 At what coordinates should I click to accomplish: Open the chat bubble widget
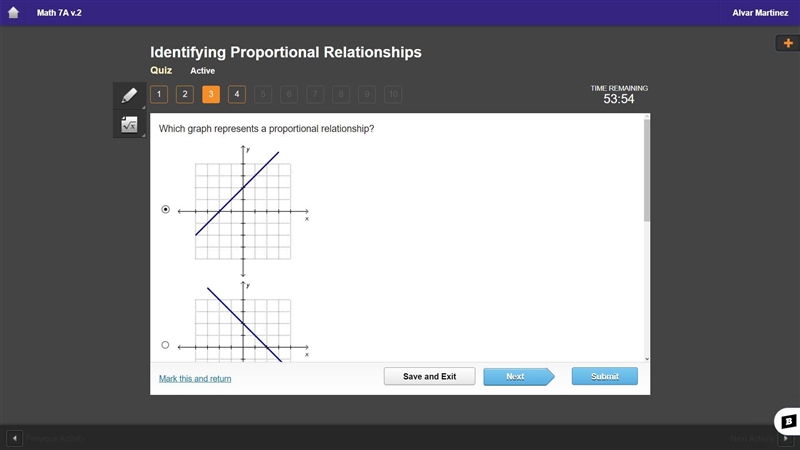click(x=788, y=421)
